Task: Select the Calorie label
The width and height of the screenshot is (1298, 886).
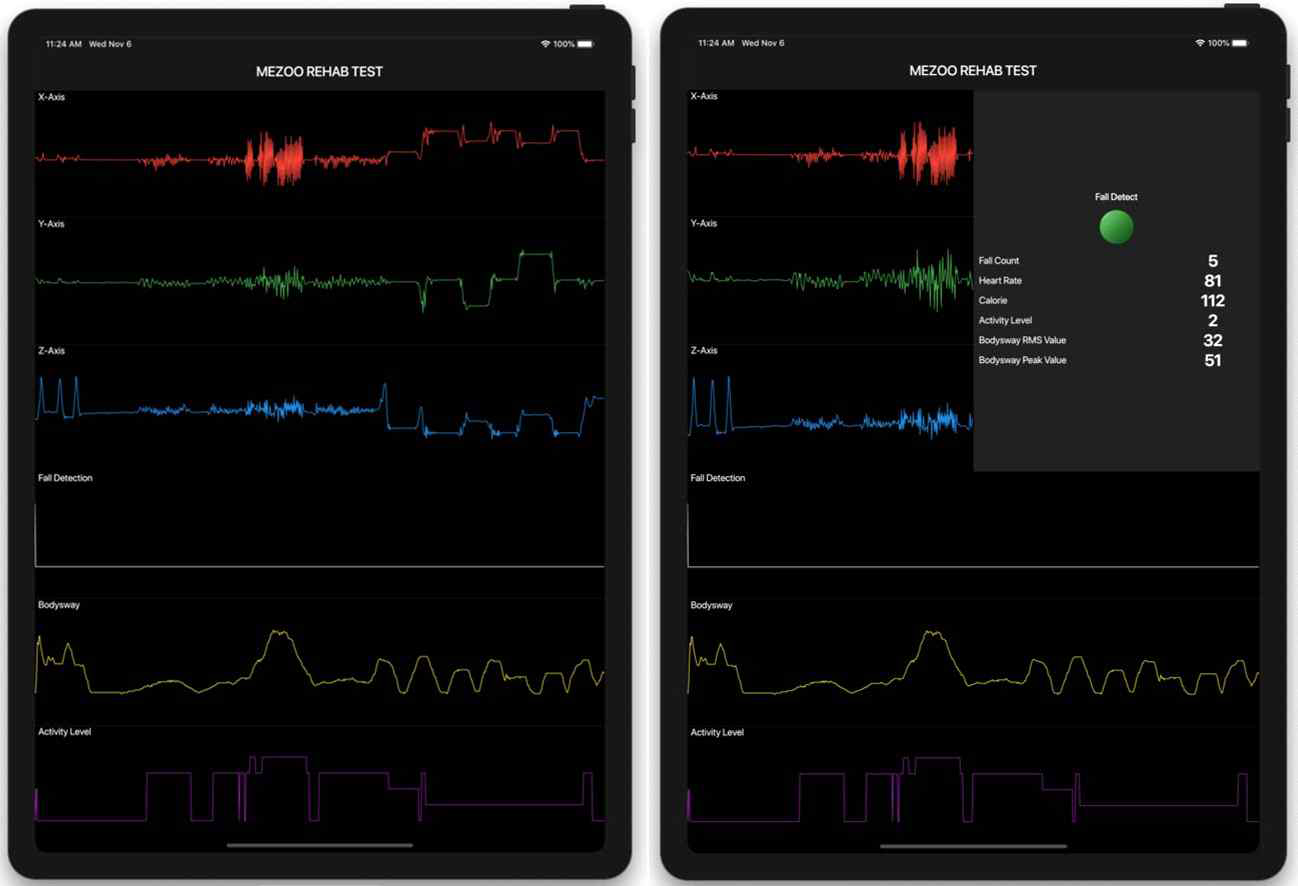Action: pyautogui.click(x=993, y=300)
